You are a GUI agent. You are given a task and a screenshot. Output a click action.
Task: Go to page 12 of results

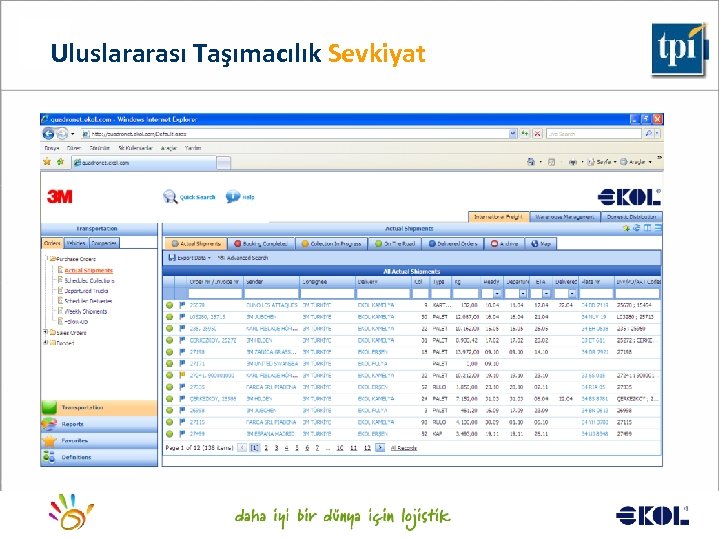click(367, 448)
